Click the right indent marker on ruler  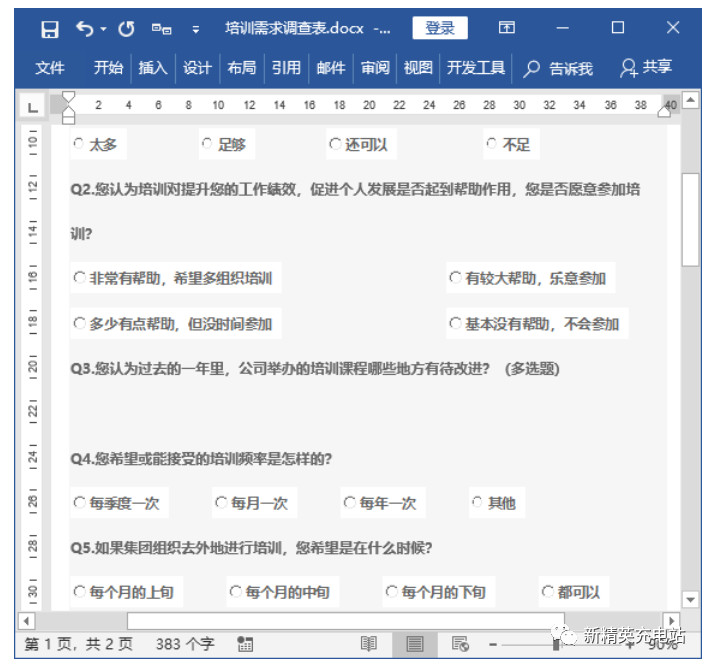pos(665,112)
